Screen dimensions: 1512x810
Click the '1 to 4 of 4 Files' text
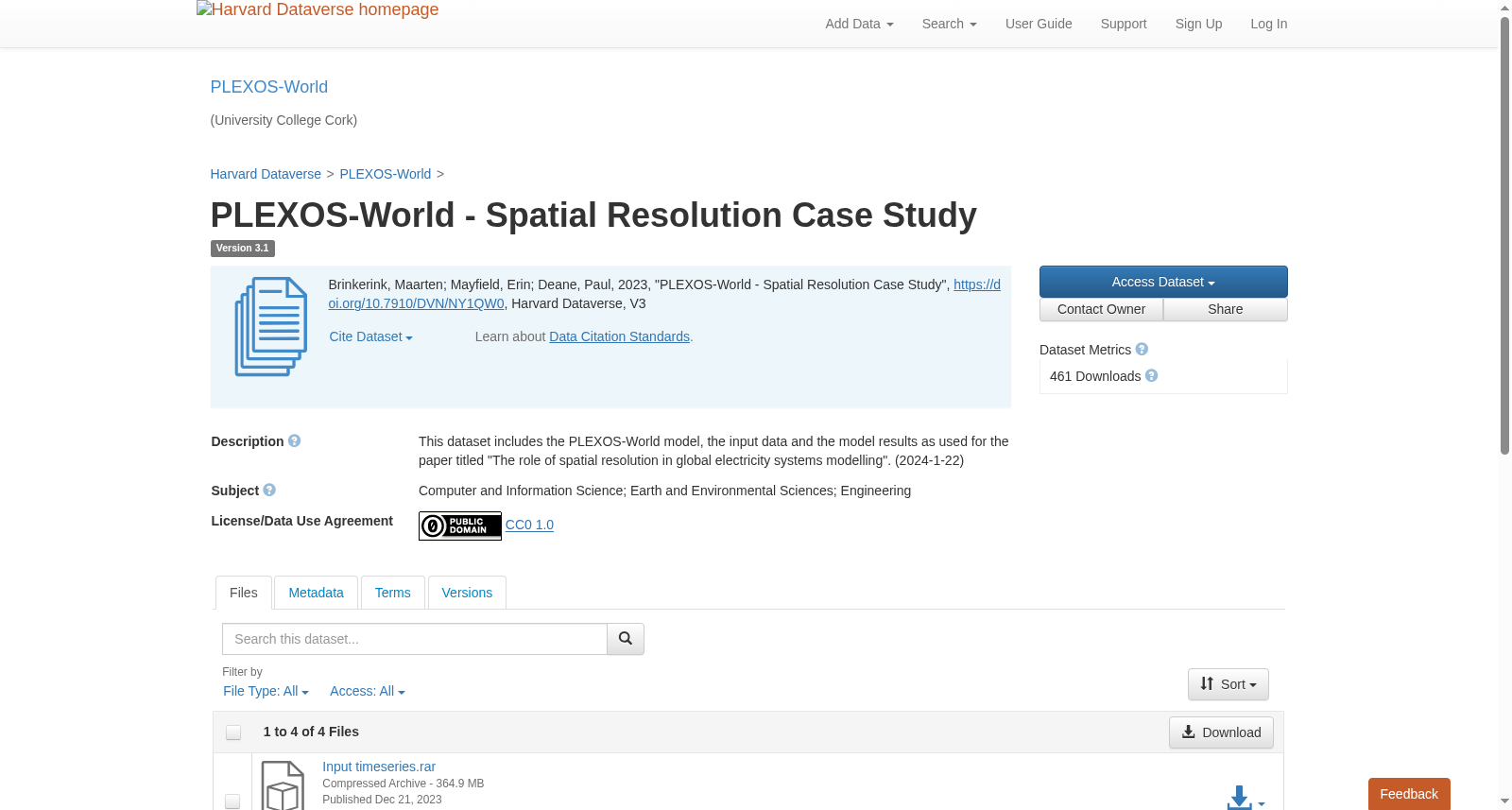pos(311,732)
